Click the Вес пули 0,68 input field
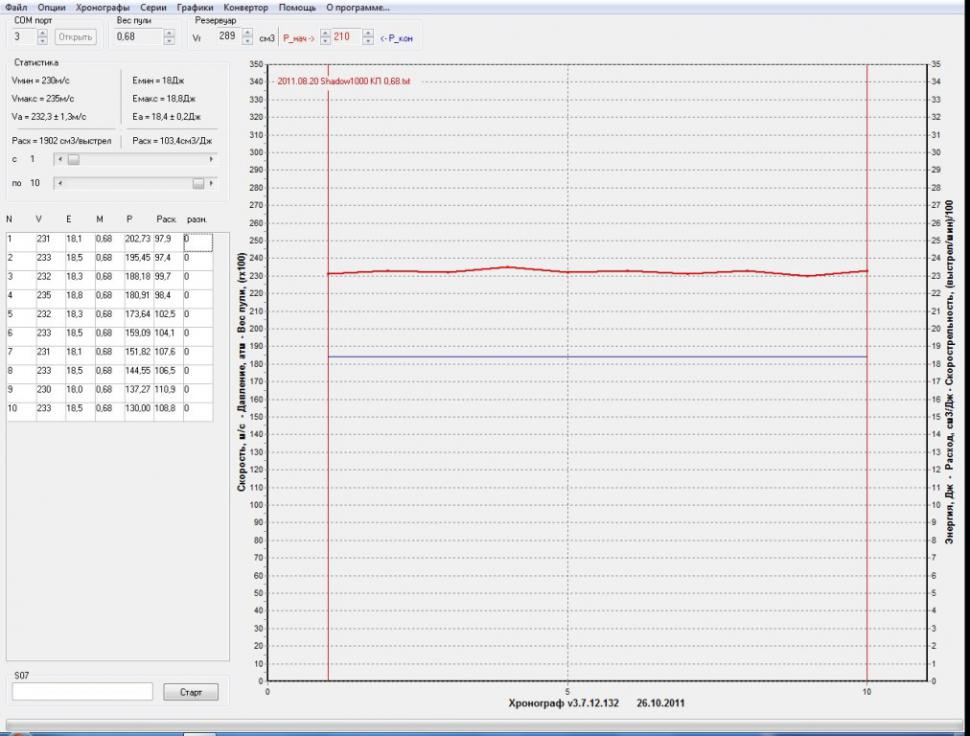The width and height of the screenshot is (970, 736). pos(136,37)
